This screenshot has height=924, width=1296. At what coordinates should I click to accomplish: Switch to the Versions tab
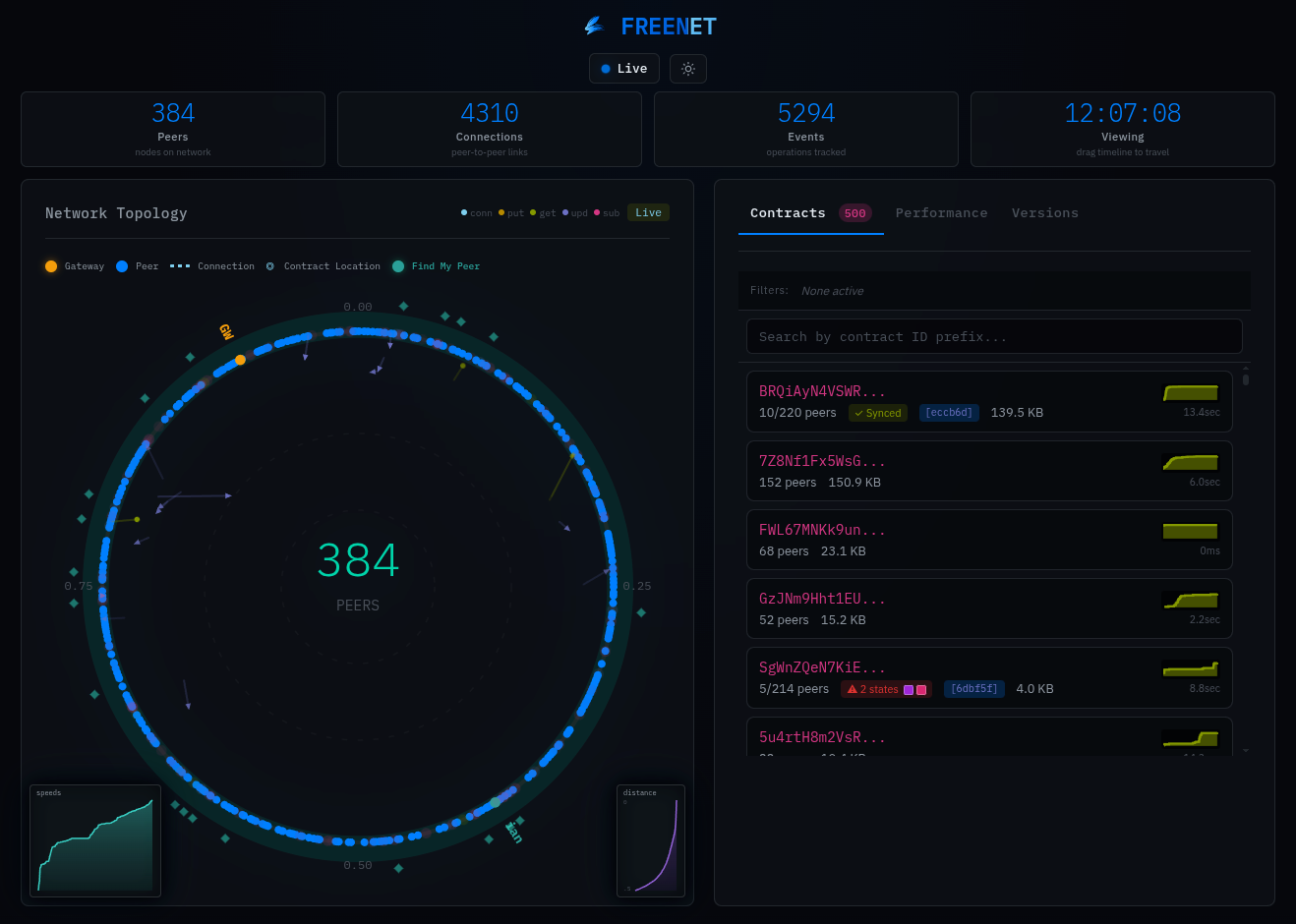tap(1045, 213)
